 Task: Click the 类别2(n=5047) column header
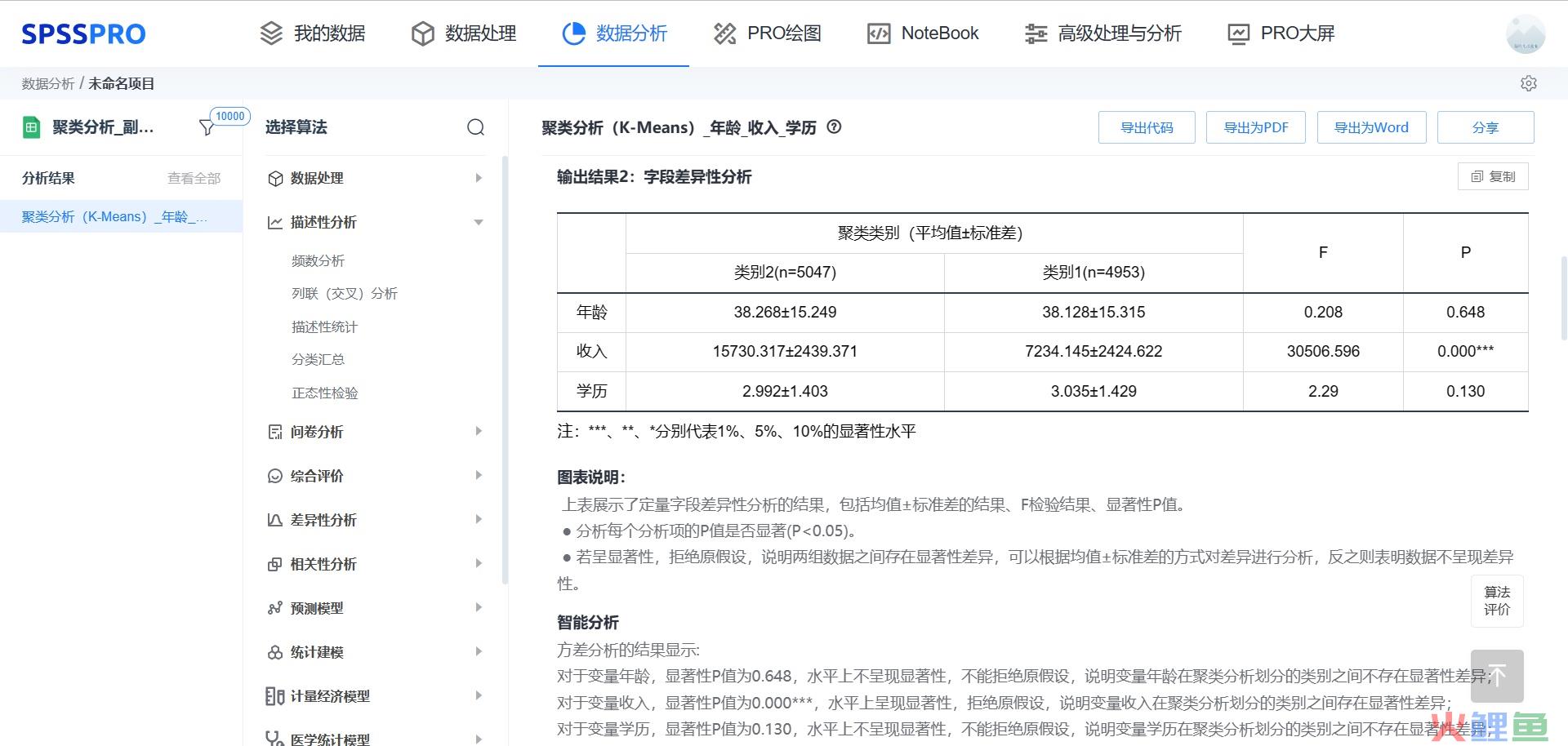click(x=785, y=272)
